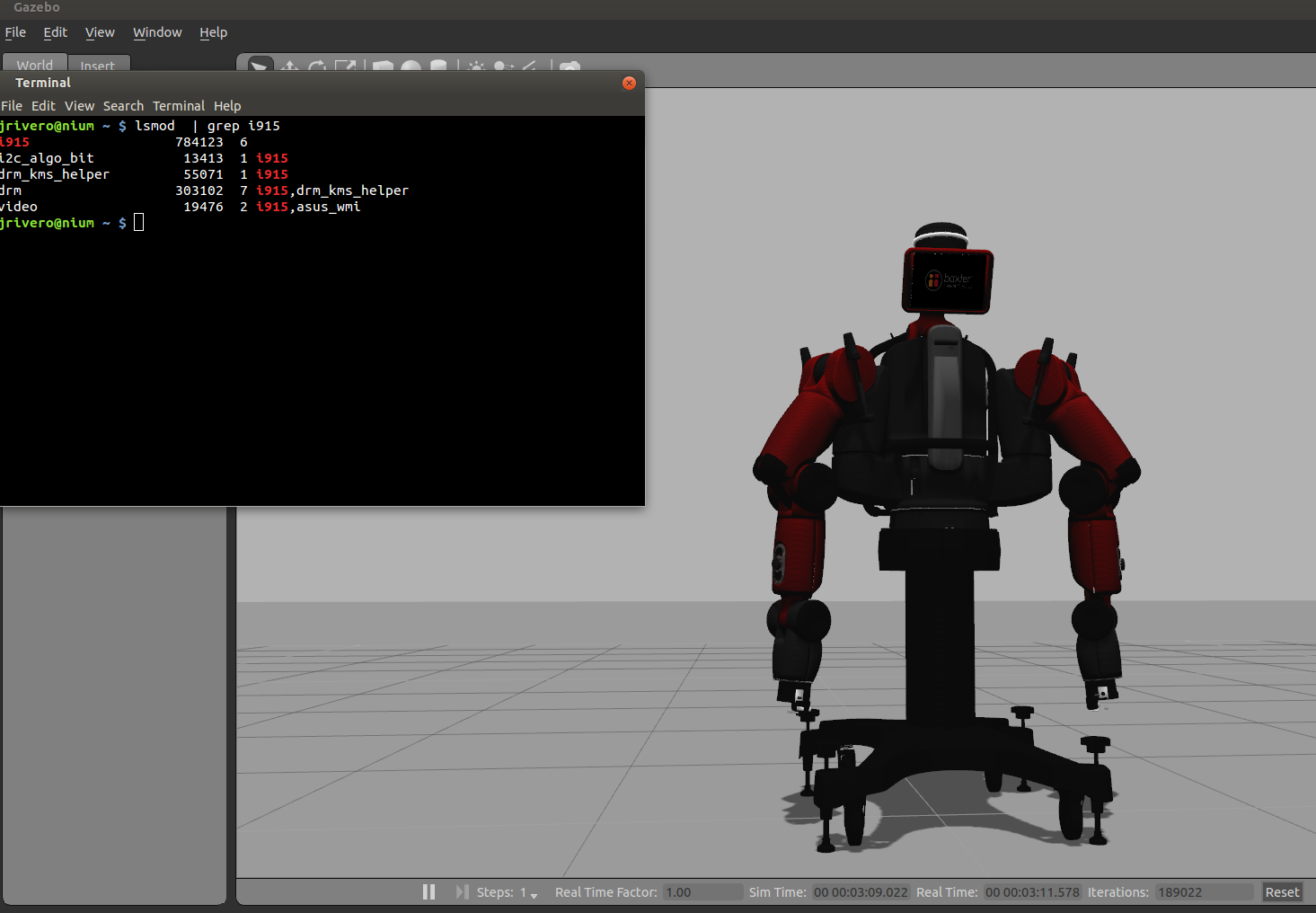
Task: Open the Terminal menu in terminal window
Action: pyautogui.click(x=179, y=106)
